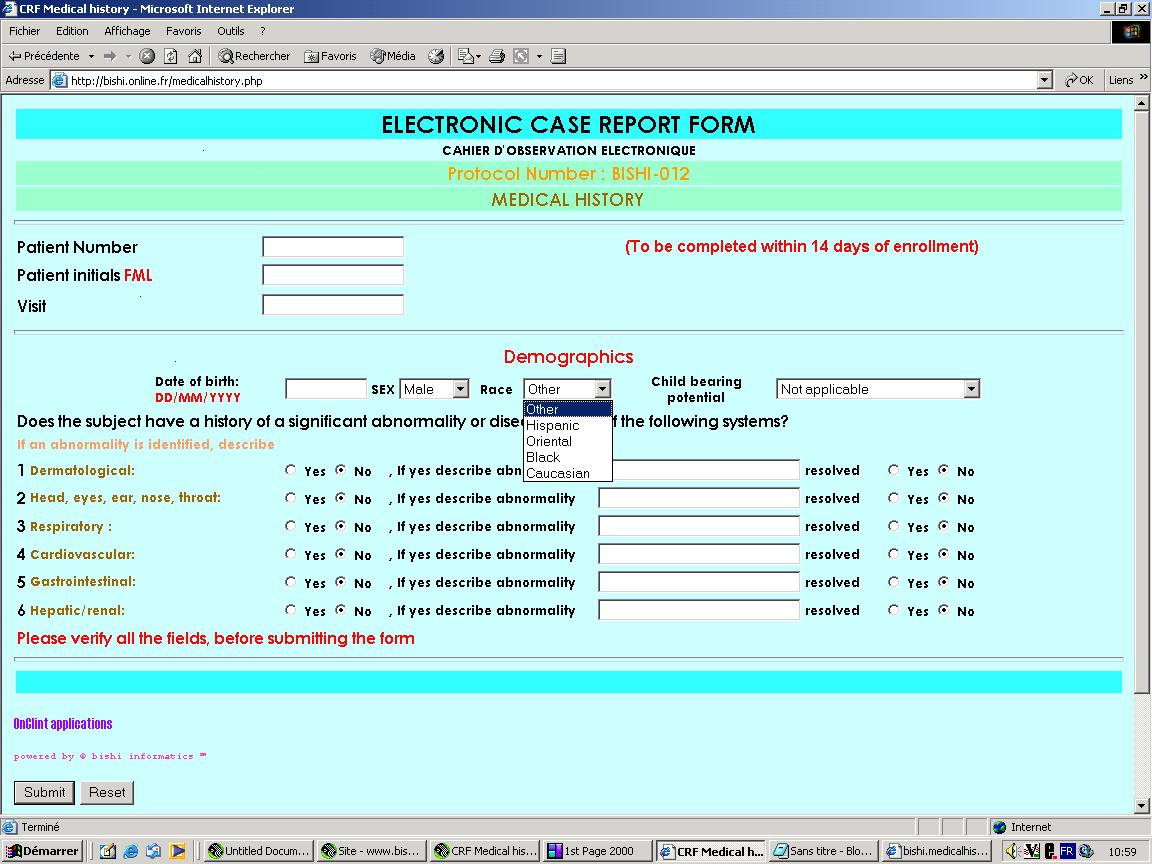Click the Visit input field
Viewport: 1152px width, 864px height.
(x=333, y=304)
